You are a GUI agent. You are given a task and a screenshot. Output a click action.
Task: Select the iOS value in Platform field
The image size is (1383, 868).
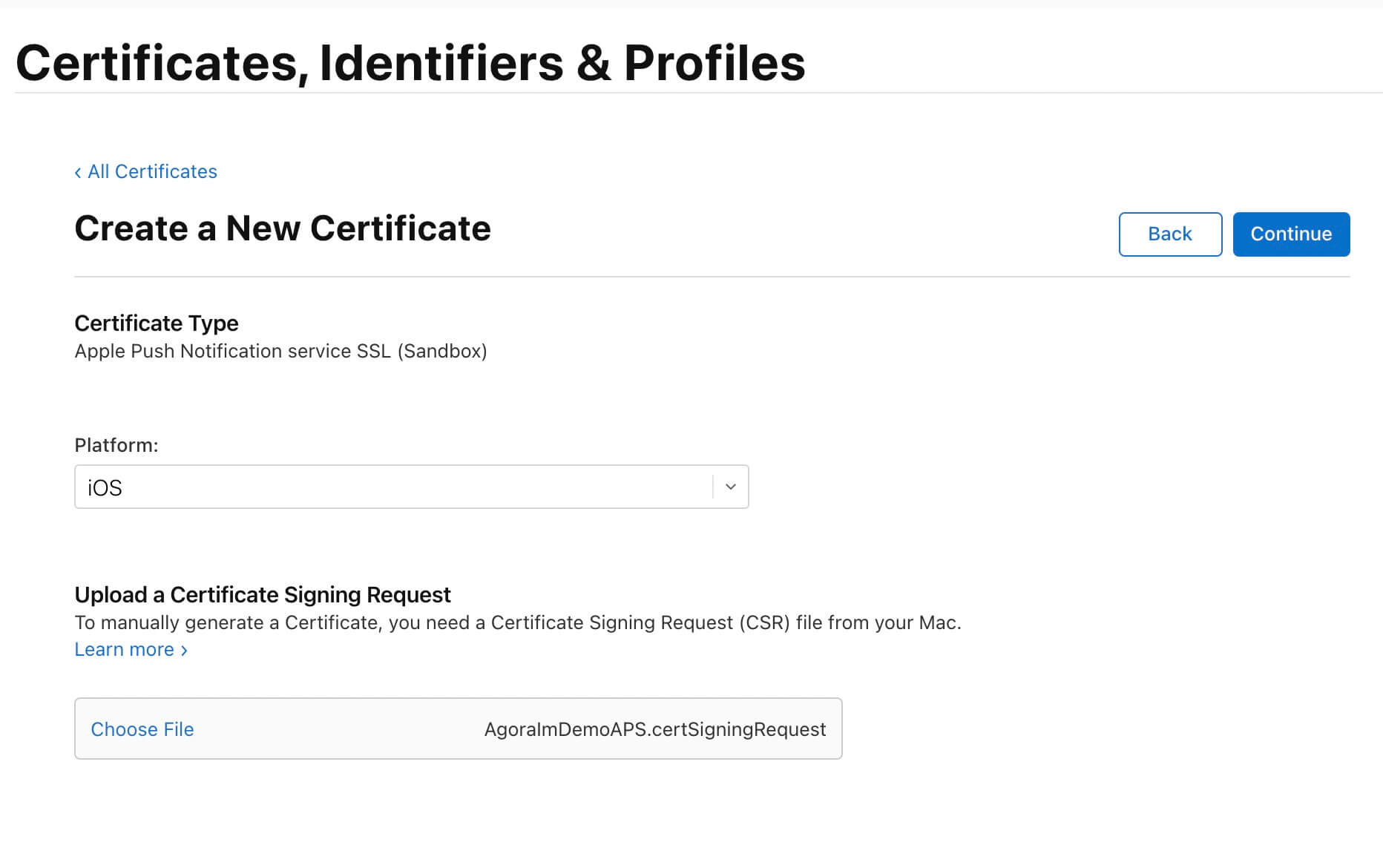(x=105, y=487)
